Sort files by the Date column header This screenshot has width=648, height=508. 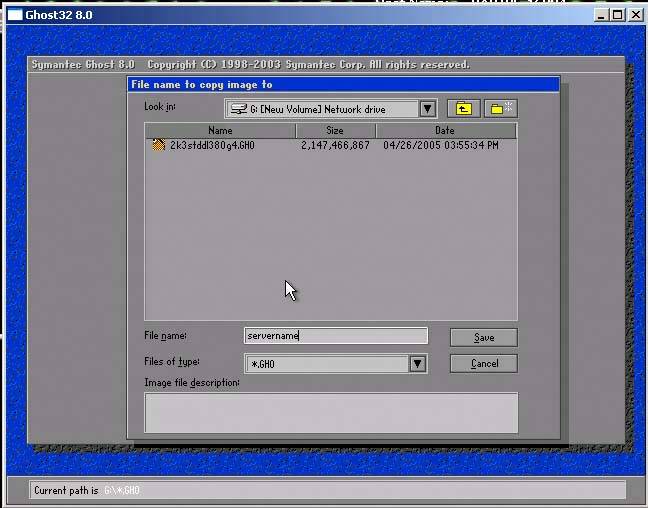(x=445, y=131)
